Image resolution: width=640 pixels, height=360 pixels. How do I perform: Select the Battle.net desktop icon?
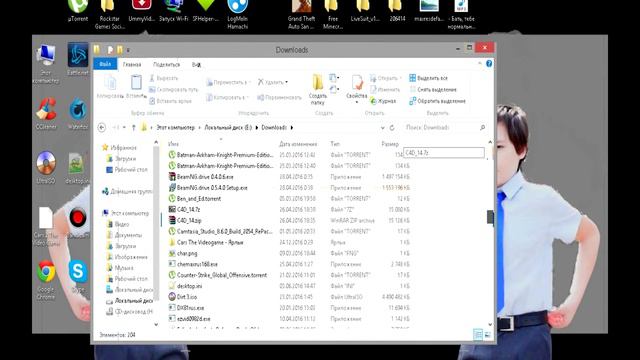[x=78, y=59]
